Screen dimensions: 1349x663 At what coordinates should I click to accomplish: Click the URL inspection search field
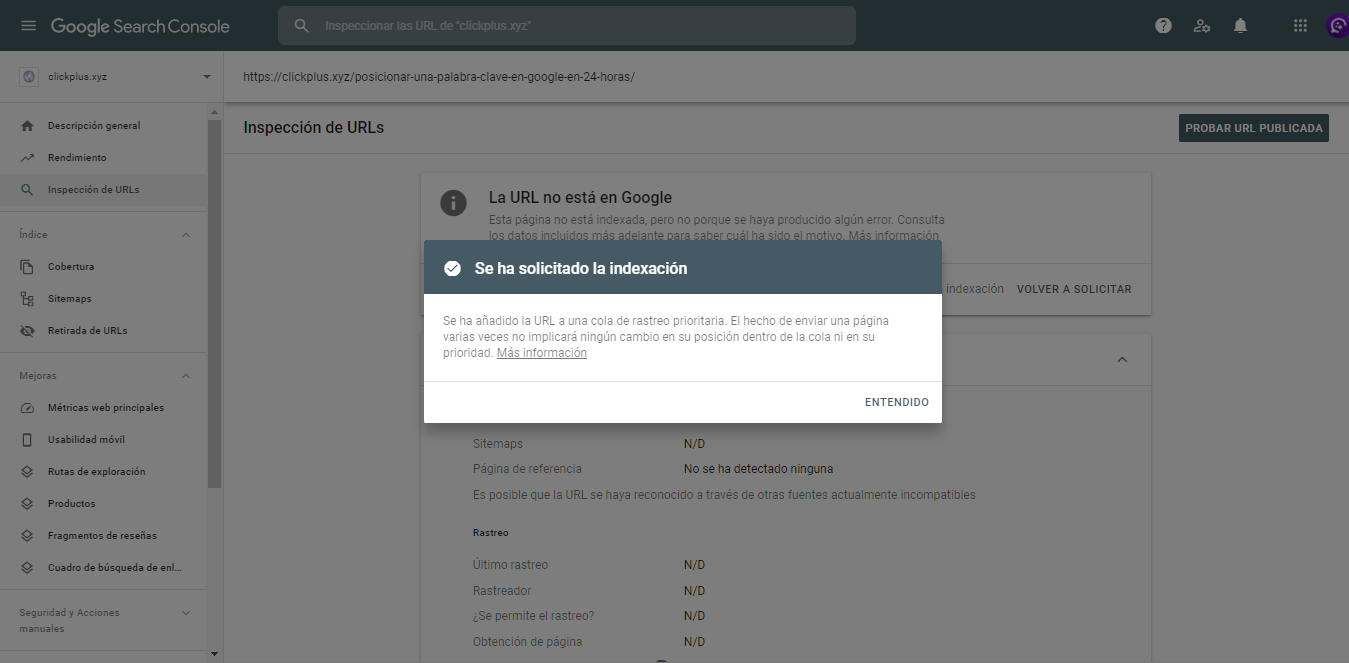tap(566, 25)
